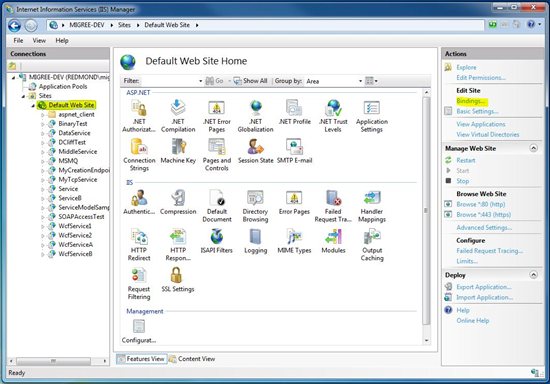Open Request Filtering feature
This screenshot has width=550, height=384.
tap(139, 283)
